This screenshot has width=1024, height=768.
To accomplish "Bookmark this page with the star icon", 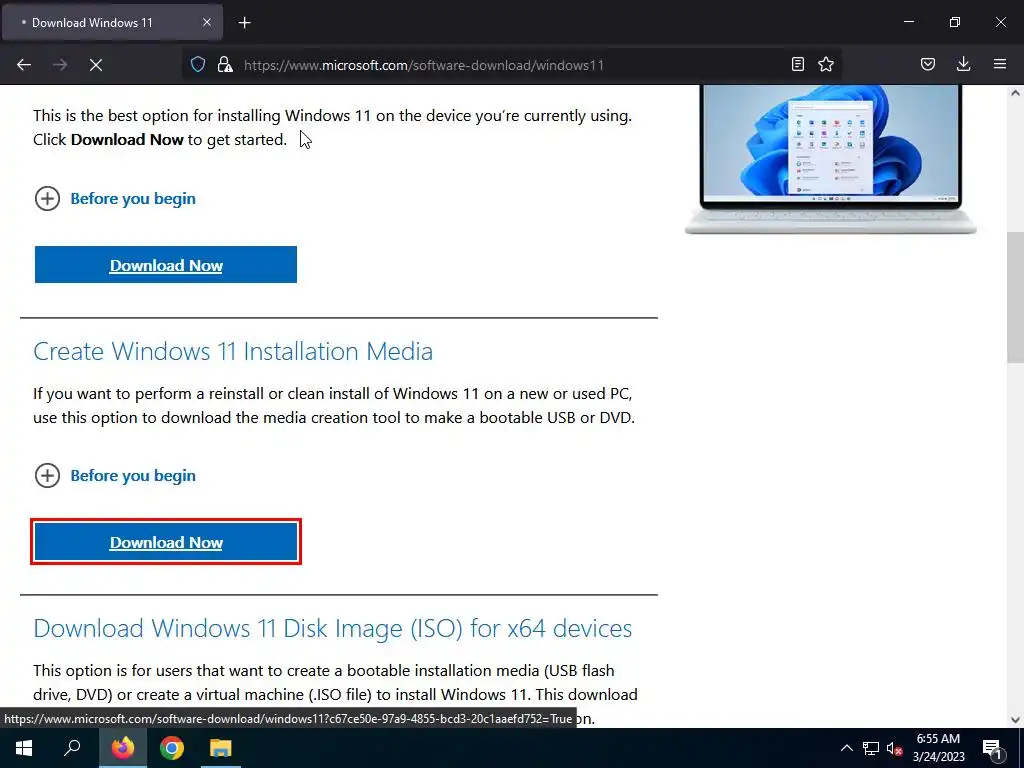I will (x=826, y=64).
